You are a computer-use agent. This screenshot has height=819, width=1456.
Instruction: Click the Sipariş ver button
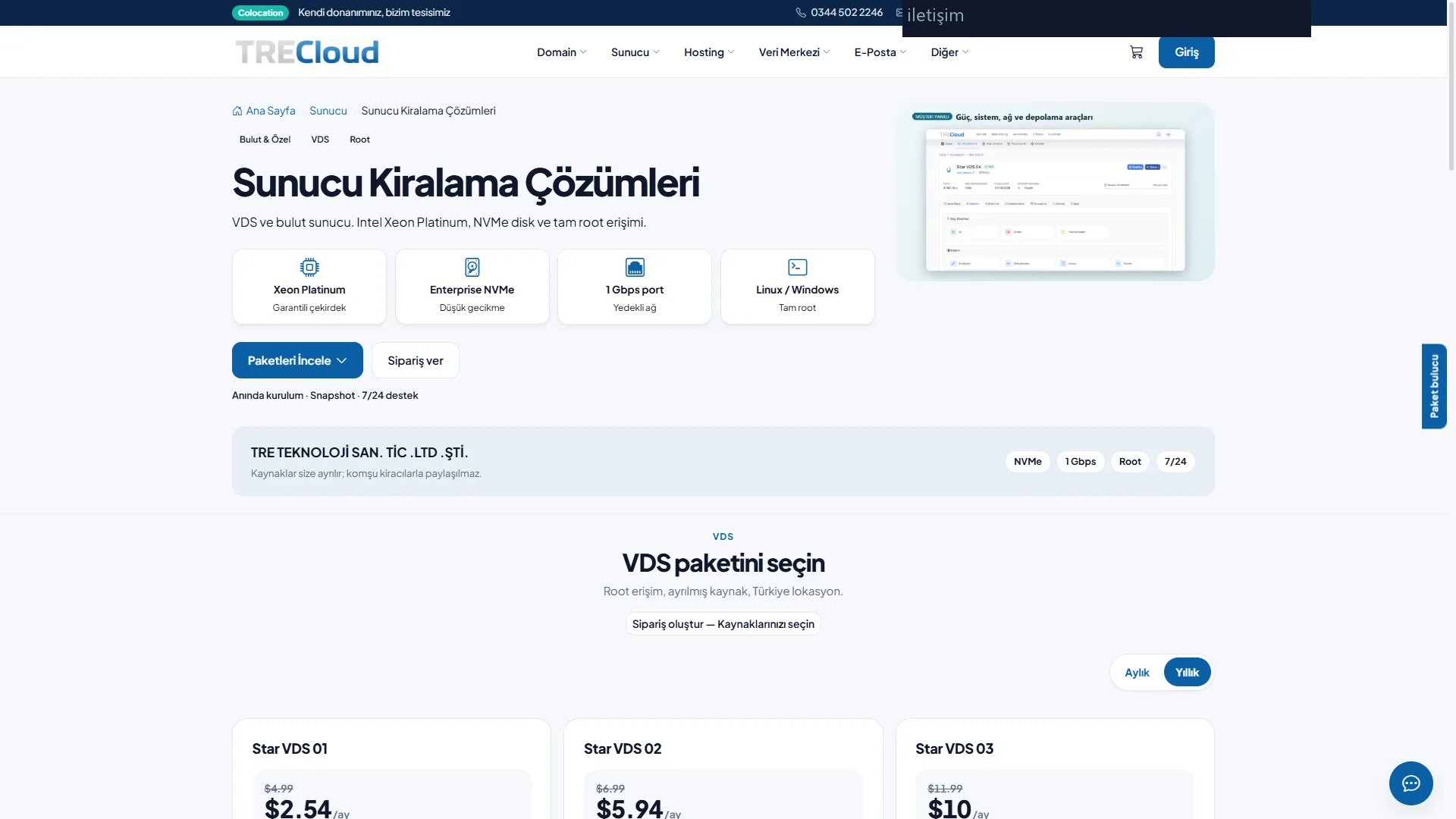point(415,360)
